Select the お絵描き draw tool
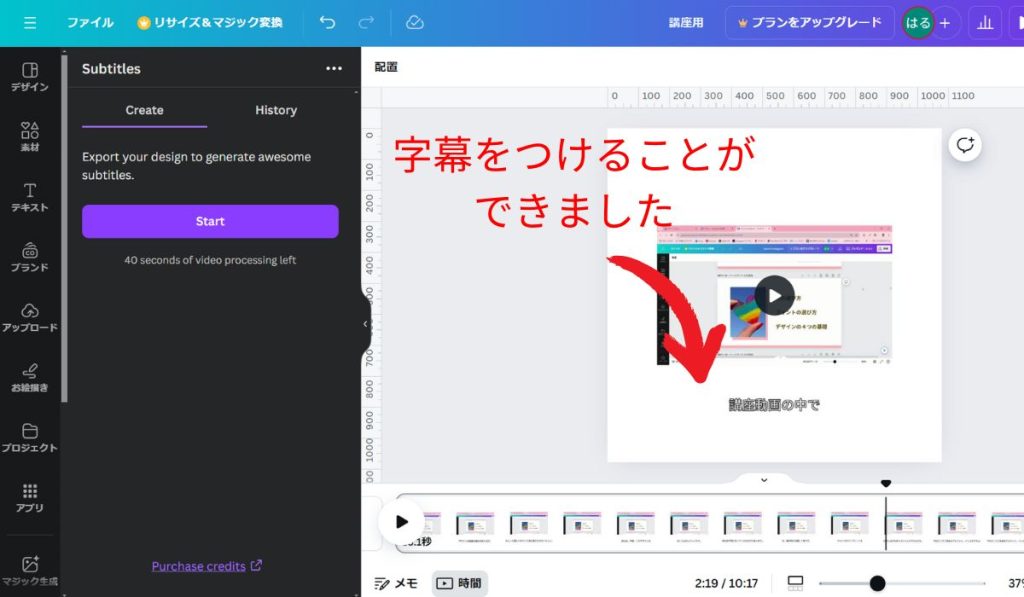The height and width of the screenshot is (597, 1024). tap(30, 376)
